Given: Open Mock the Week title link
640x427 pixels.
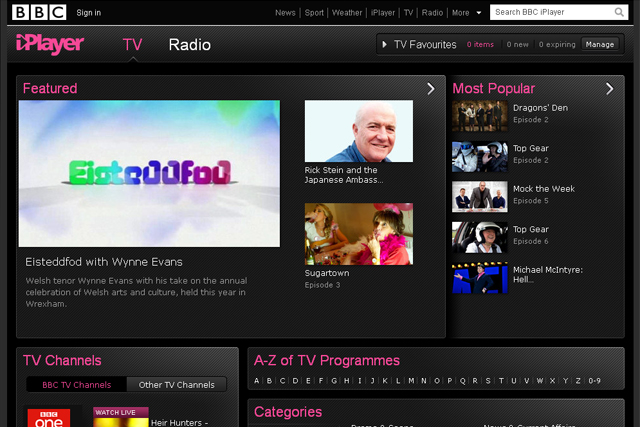Looking at the screenshot, I should point(544,189).
